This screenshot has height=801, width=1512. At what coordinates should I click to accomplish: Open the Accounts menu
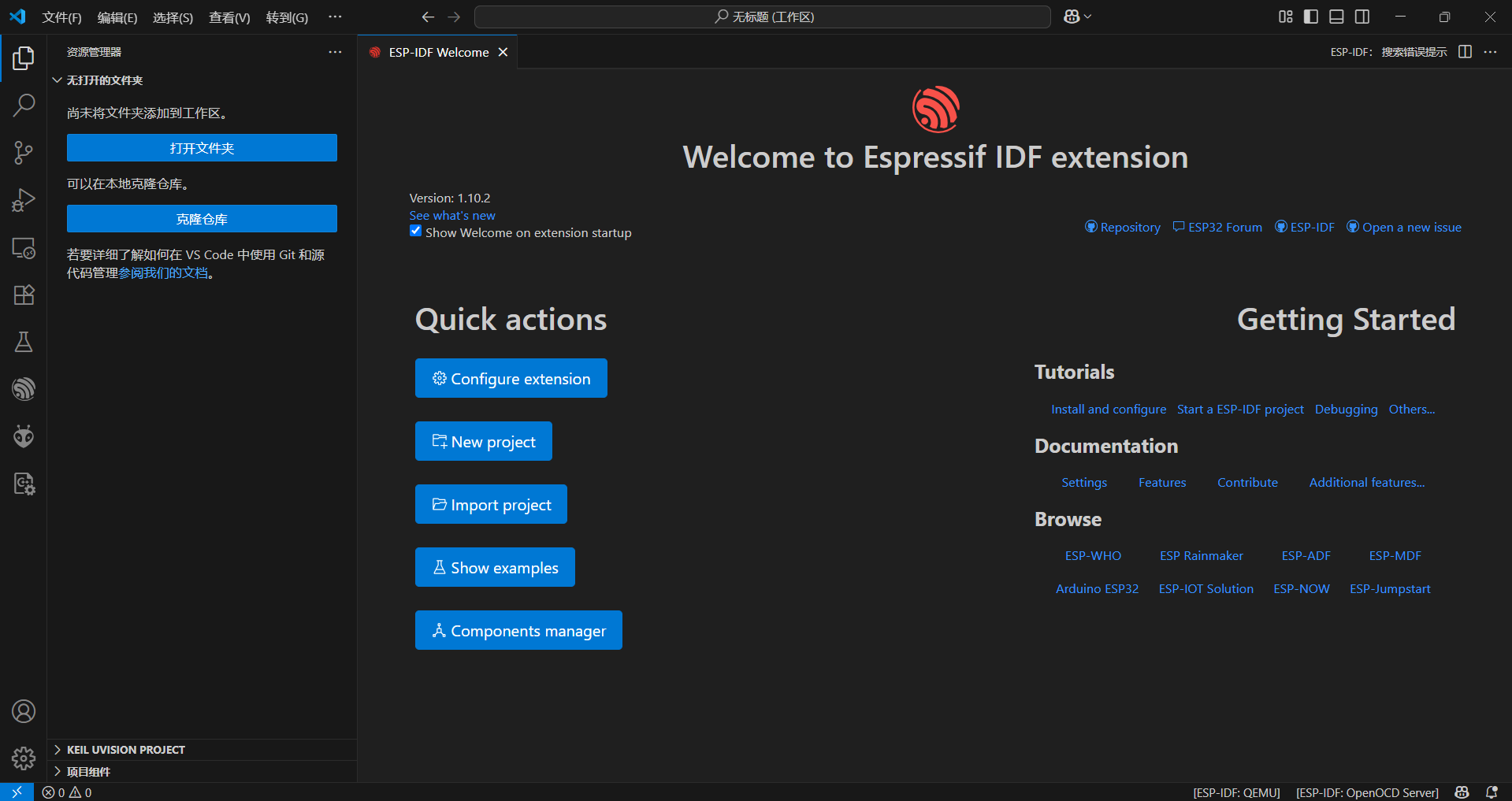(24, 711)
